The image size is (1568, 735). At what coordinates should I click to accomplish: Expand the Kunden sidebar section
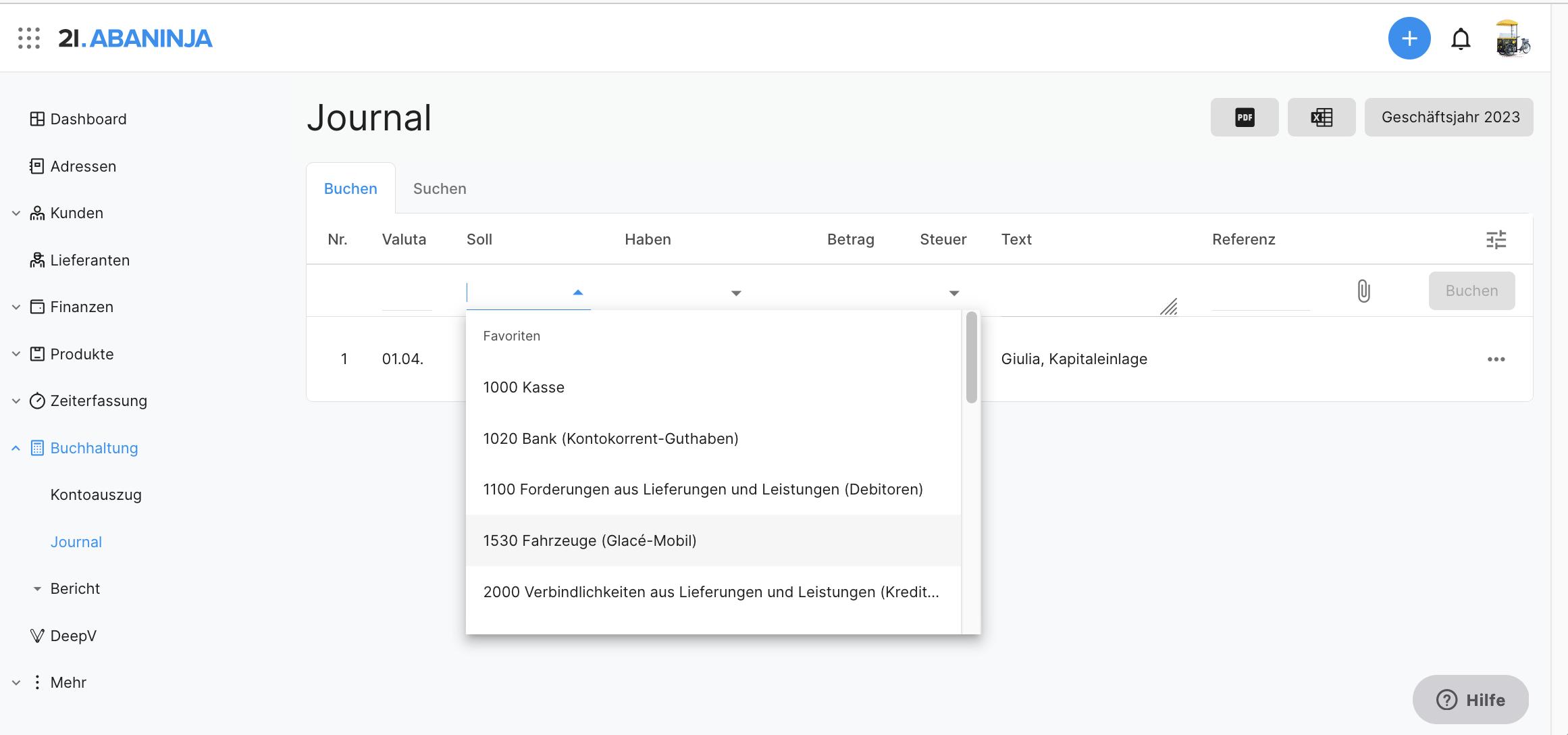[16, 213]
